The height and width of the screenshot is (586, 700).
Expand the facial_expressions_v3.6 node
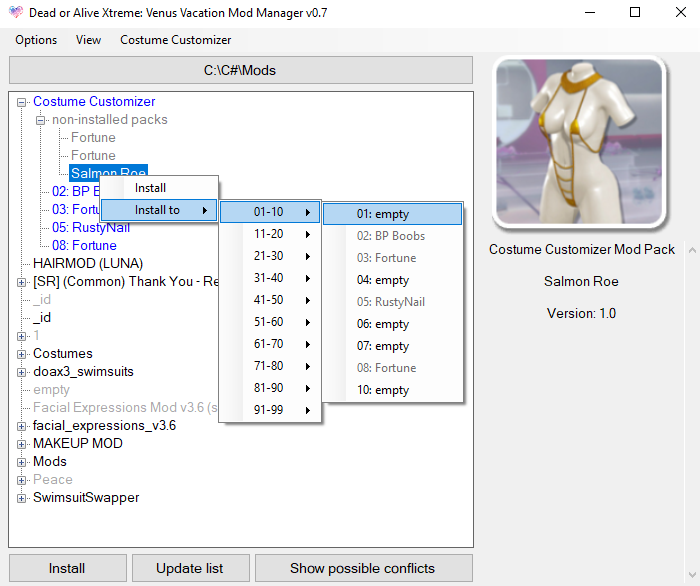(21, 427)
